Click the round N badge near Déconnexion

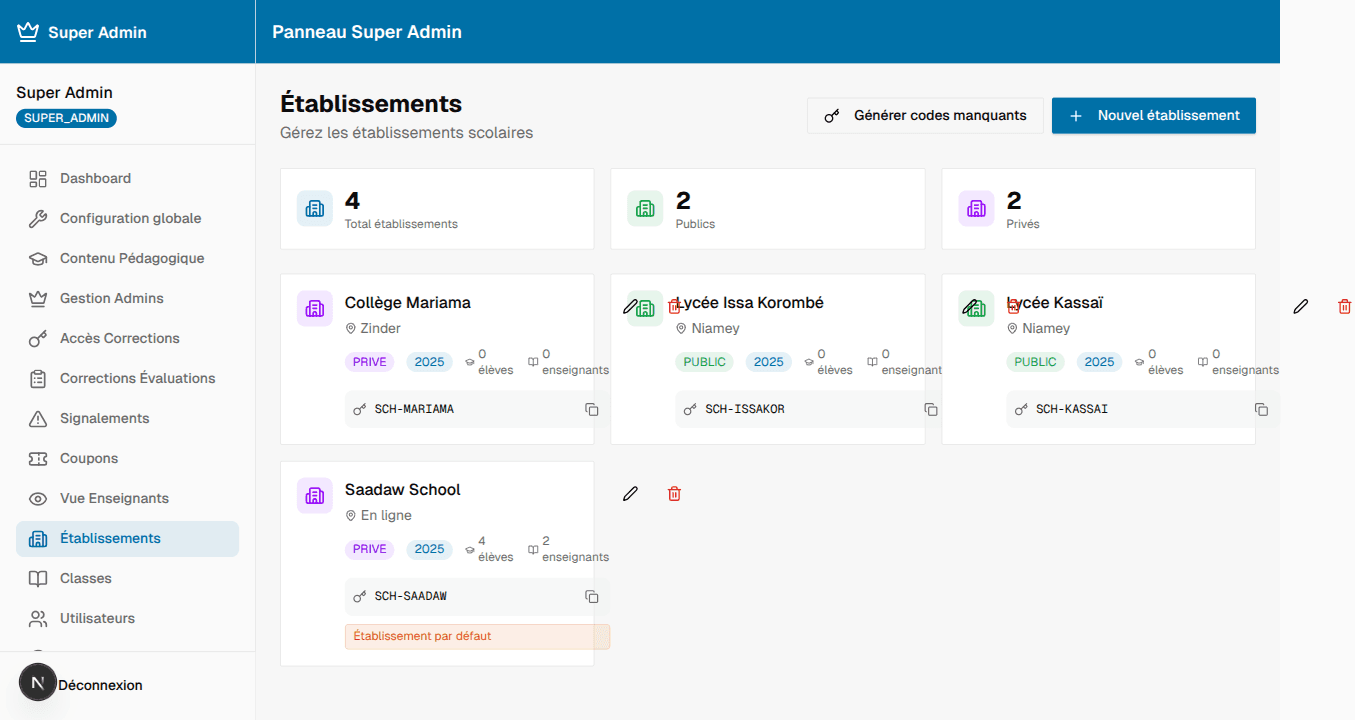(38, 683)
